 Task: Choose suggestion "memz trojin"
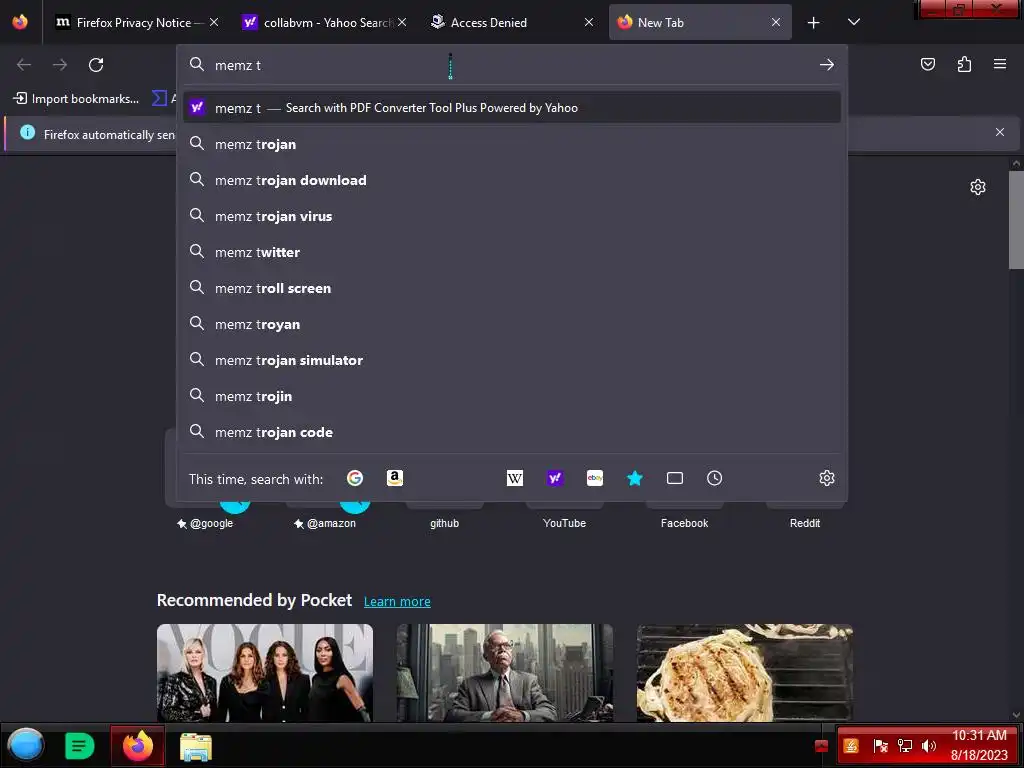[x=512, y=396]
